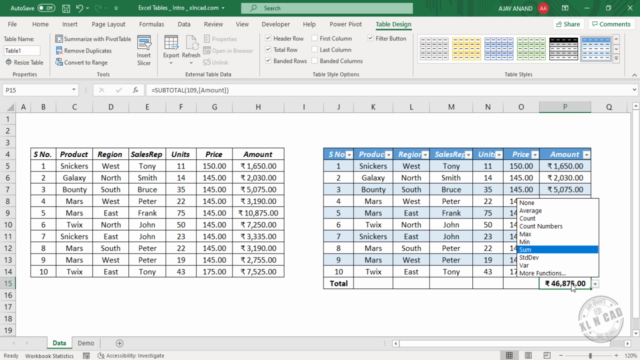Apply the yellow table style
The image size is (640, 360).
(467, 49)
